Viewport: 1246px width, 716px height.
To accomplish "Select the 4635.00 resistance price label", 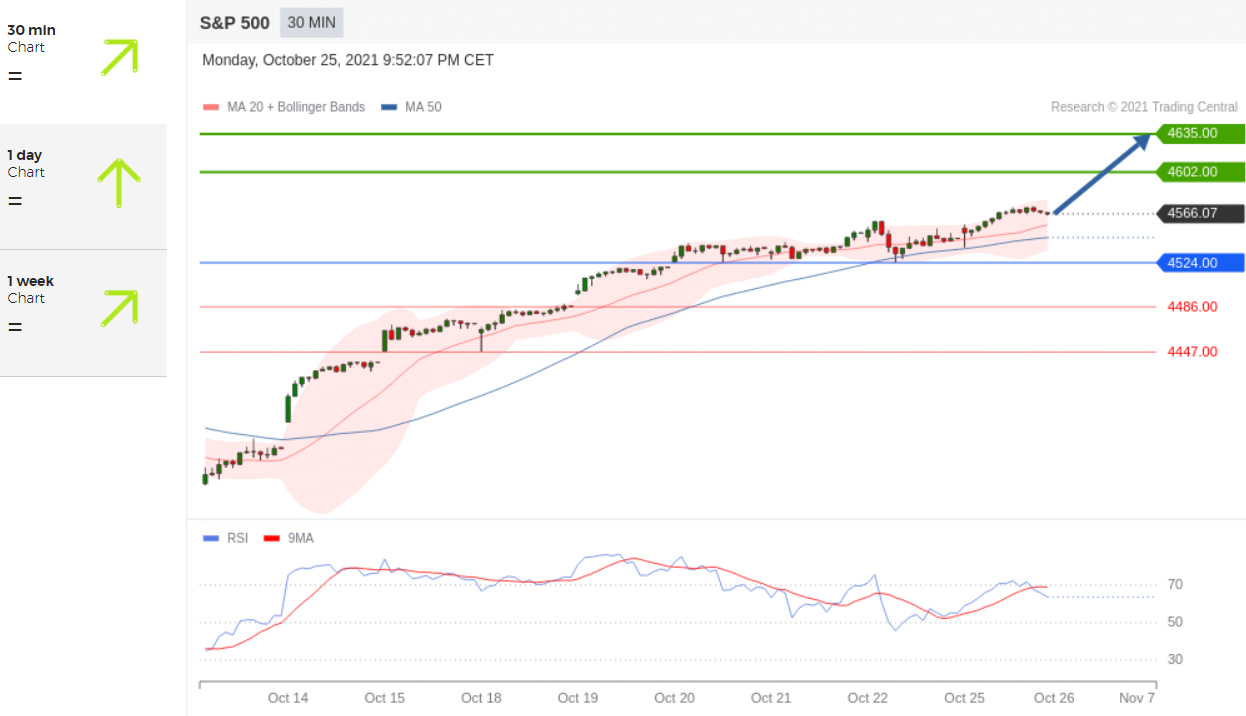I will pyautogui.click(x=1200, y=133).
